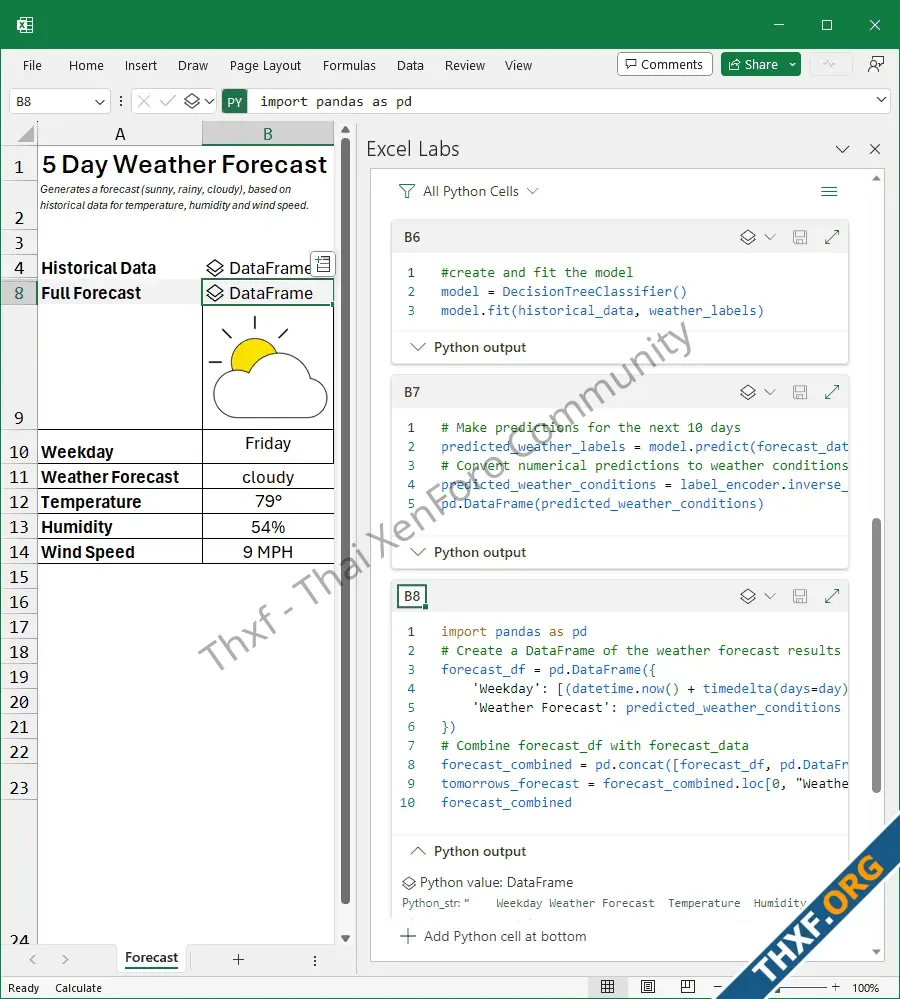Click the PY Python mode badge in formula bar
The image size is (900, 999).
click(235, 101)
